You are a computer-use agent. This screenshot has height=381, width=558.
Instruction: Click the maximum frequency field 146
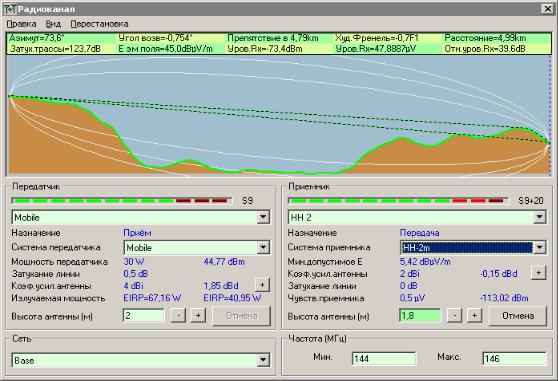tap(514, 359)
